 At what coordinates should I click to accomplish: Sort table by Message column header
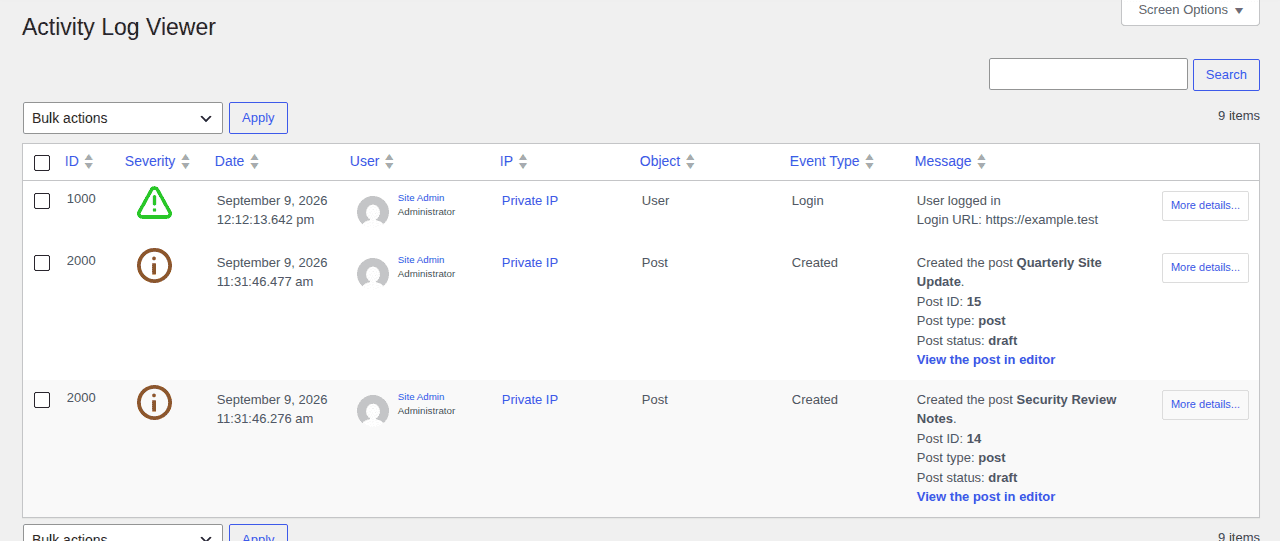pos(943,161)
